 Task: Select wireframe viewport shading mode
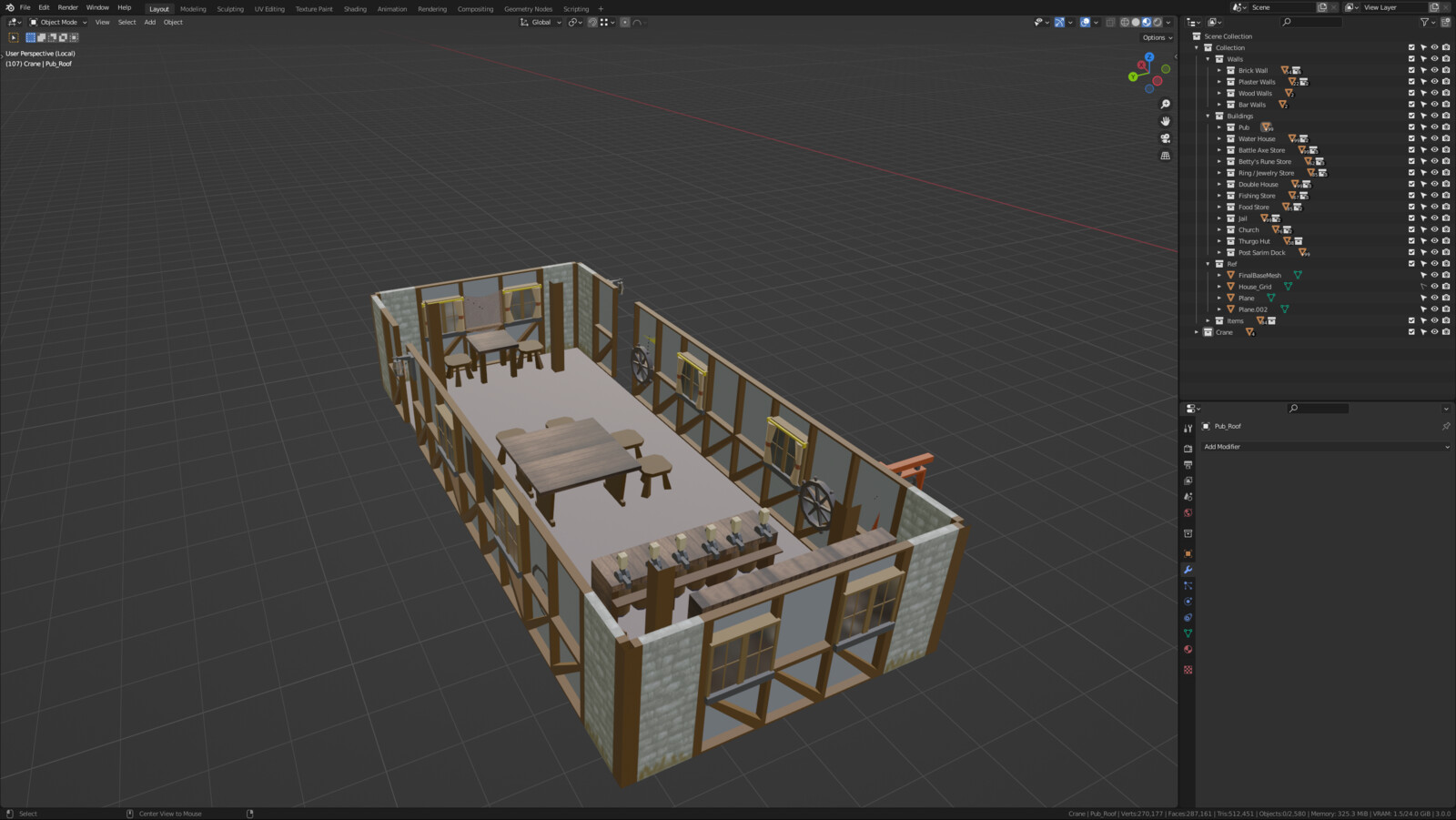[x=1125, y=22]
